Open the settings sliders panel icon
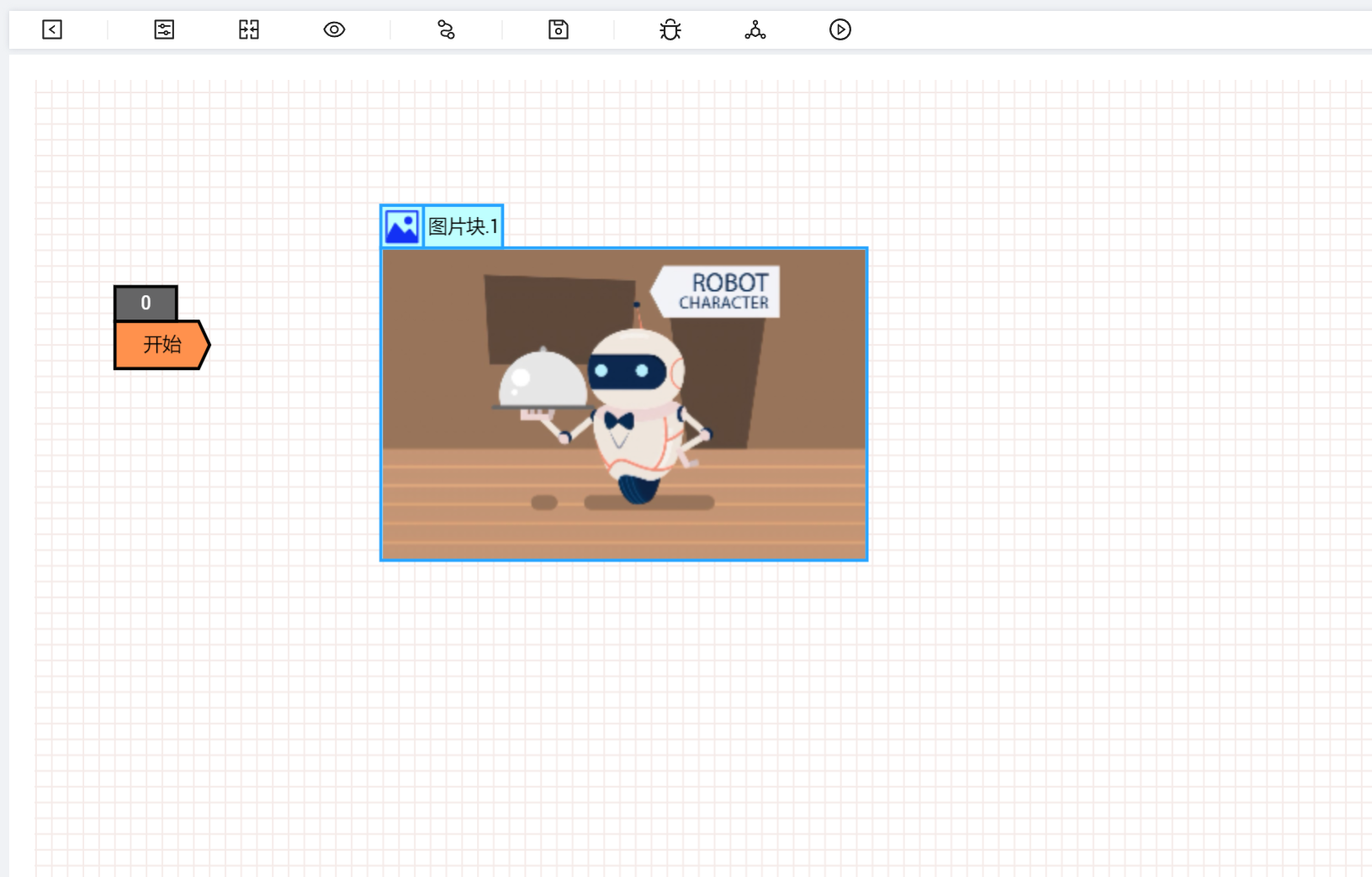This screenshot has height=877, width=1372. 164,30
